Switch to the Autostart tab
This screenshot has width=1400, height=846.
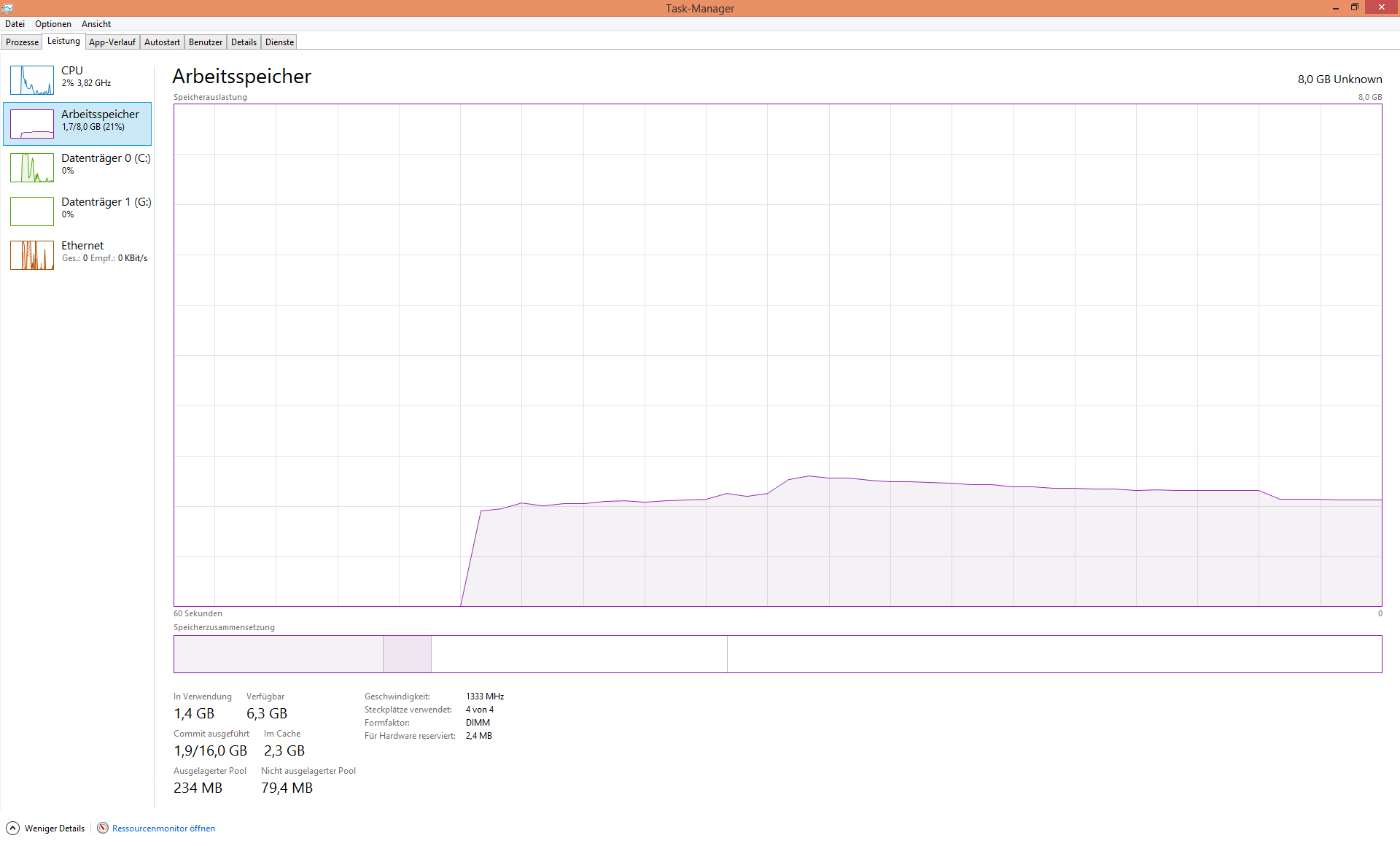[162, 42]
